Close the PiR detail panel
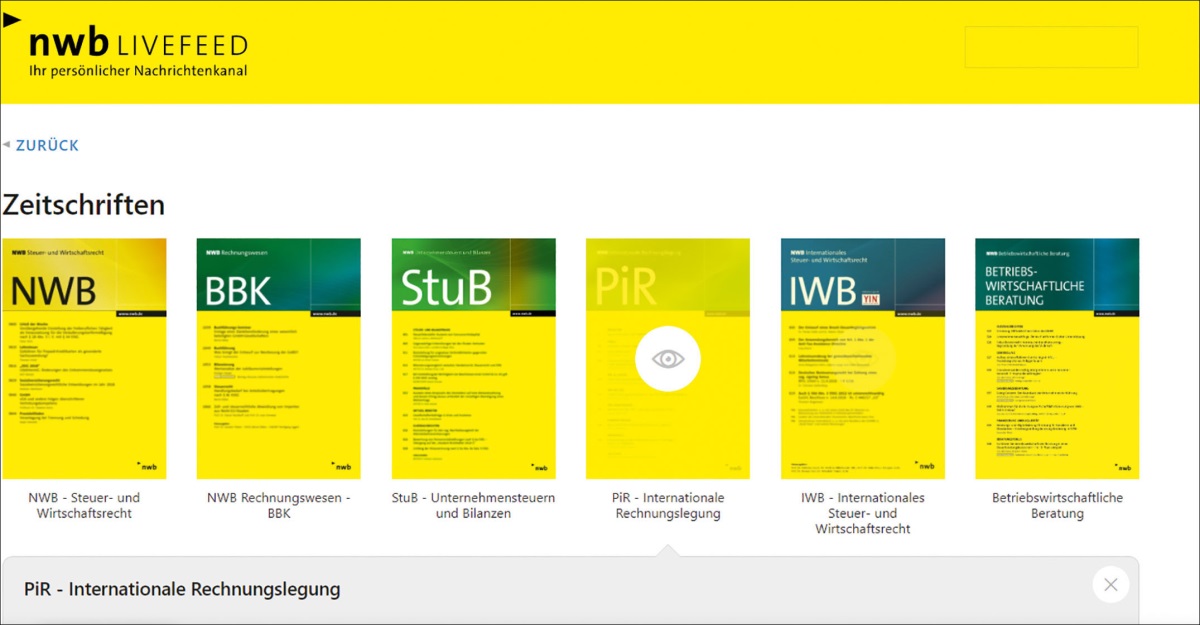 tap(1110, 585)
